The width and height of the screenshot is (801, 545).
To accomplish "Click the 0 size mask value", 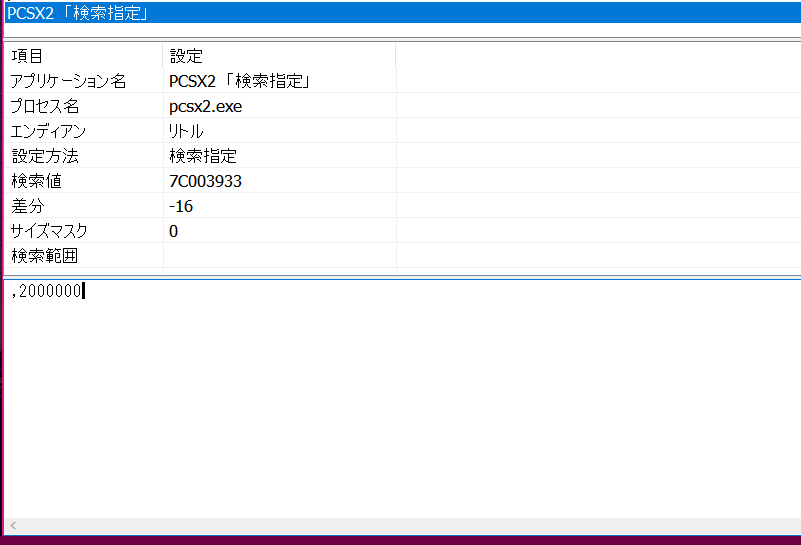I will tap(173, 231).
